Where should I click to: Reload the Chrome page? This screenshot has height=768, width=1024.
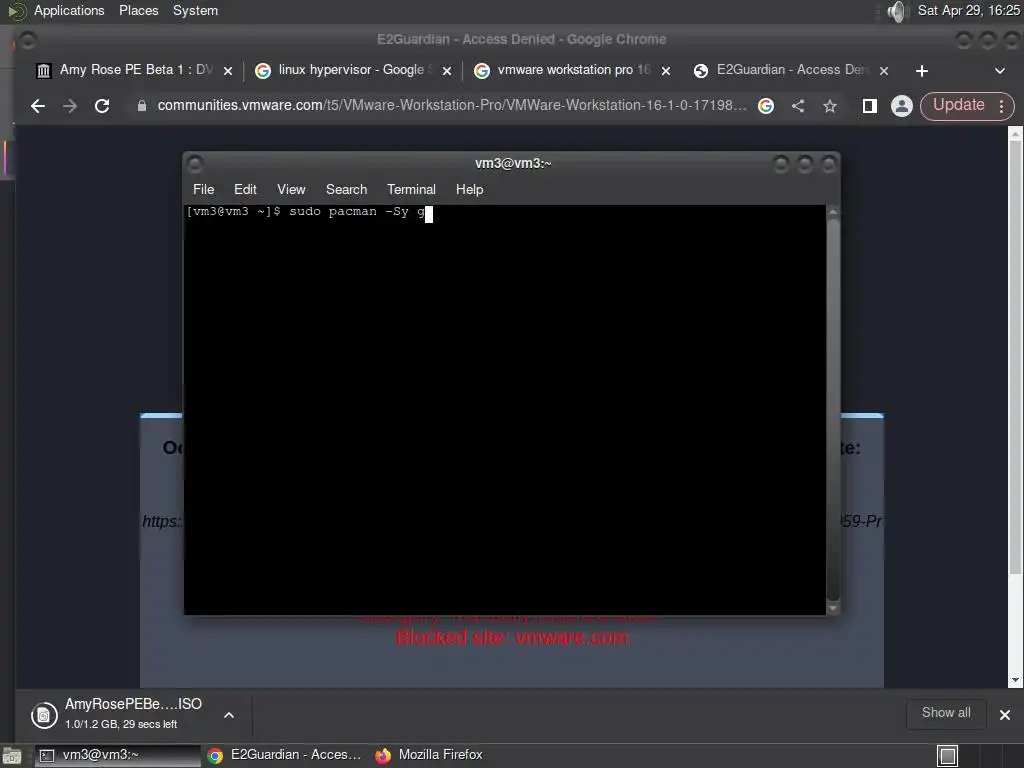pyautogui.click(x=102, y=106)
